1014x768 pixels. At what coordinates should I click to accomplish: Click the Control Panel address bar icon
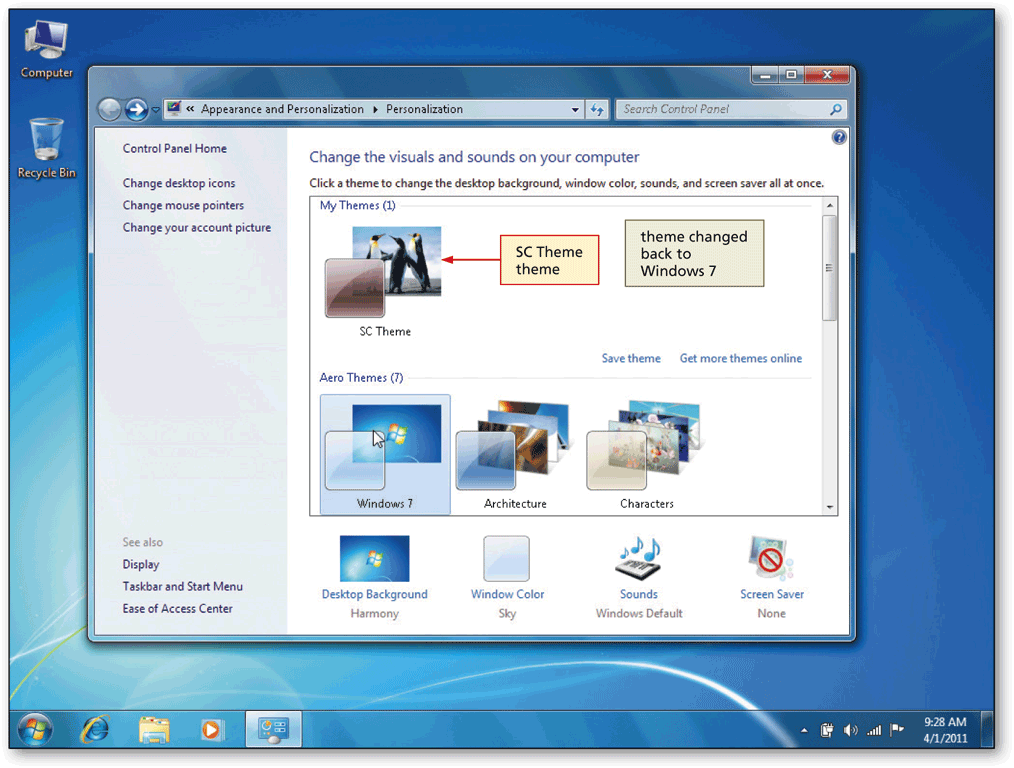point(174,109)
